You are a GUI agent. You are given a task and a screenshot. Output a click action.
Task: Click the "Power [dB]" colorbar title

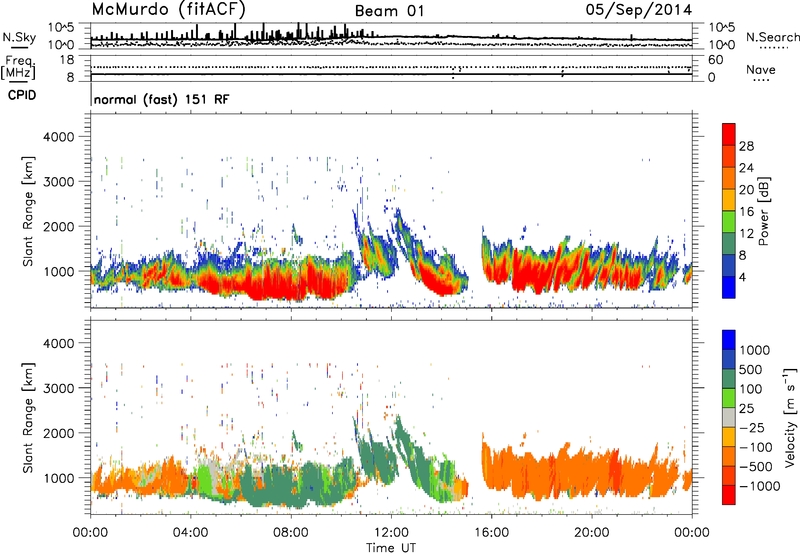tap(763, 211)
